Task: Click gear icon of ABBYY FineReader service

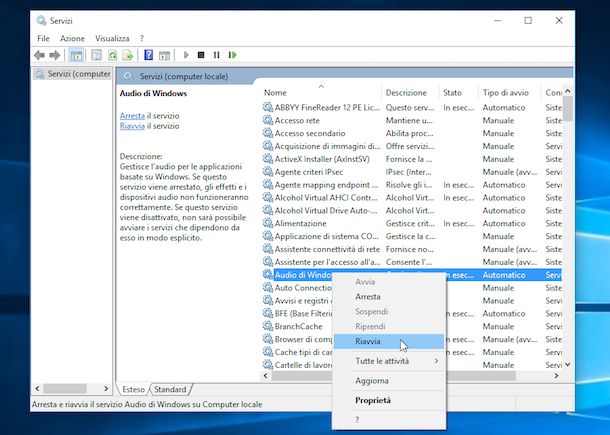Action: (x=268, y=107)
